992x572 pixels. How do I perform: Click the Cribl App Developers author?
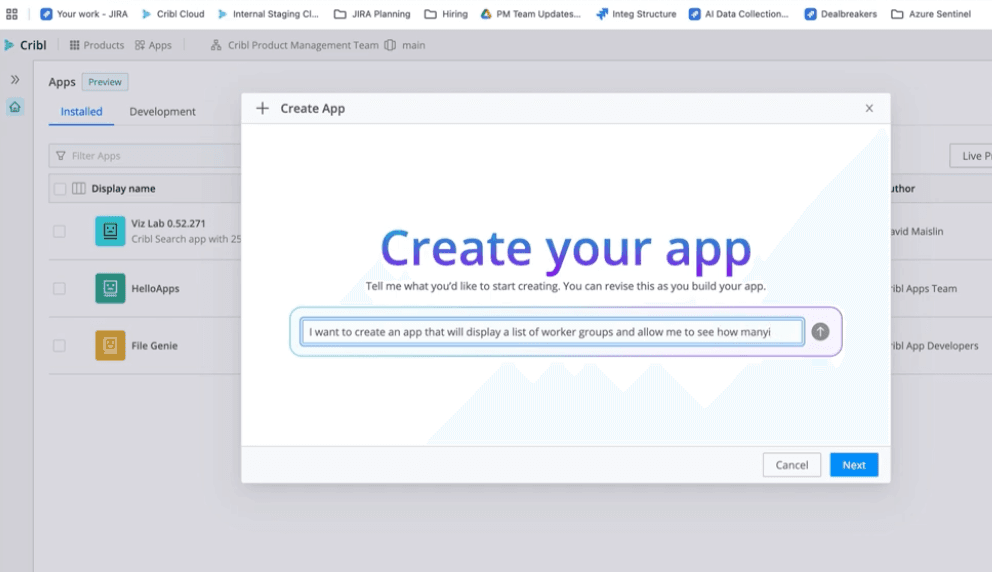[934, 345]
